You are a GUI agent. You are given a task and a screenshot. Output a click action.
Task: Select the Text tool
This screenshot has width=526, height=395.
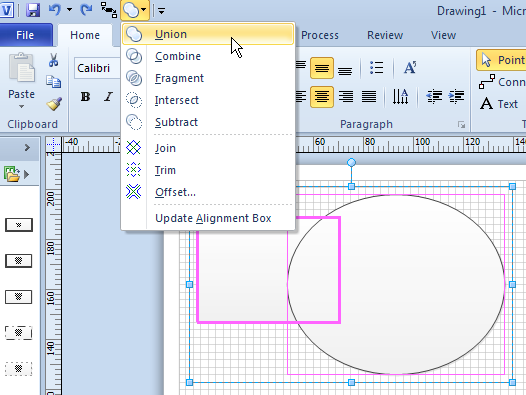tap(500, 104)
